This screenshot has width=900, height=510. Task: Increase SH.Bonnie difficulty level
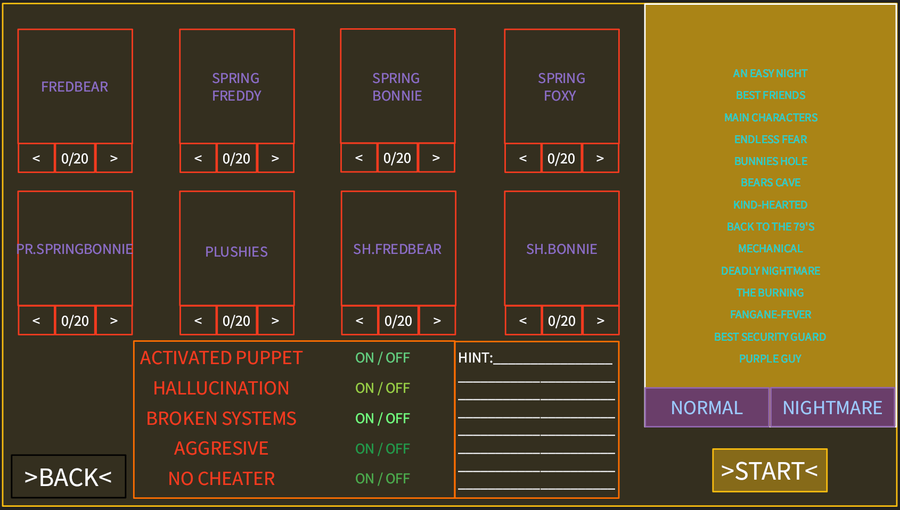pos(600,320)
